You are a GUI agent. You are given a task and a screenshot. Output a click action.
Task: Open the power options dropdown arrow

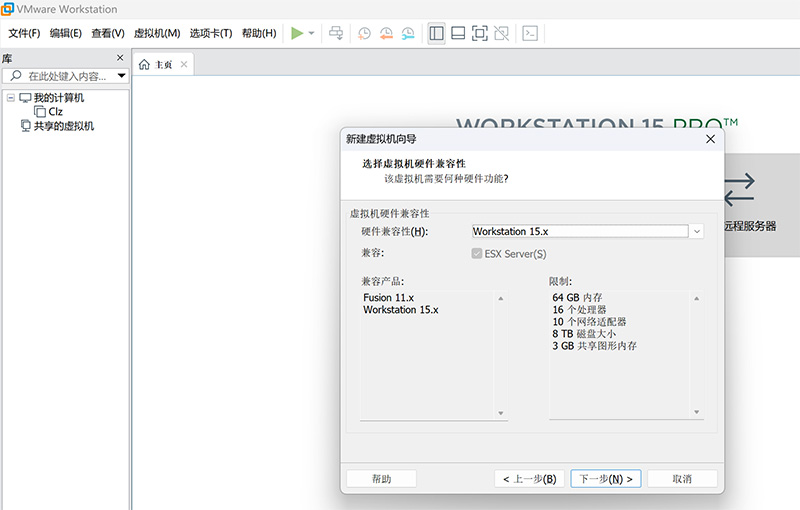311,34
